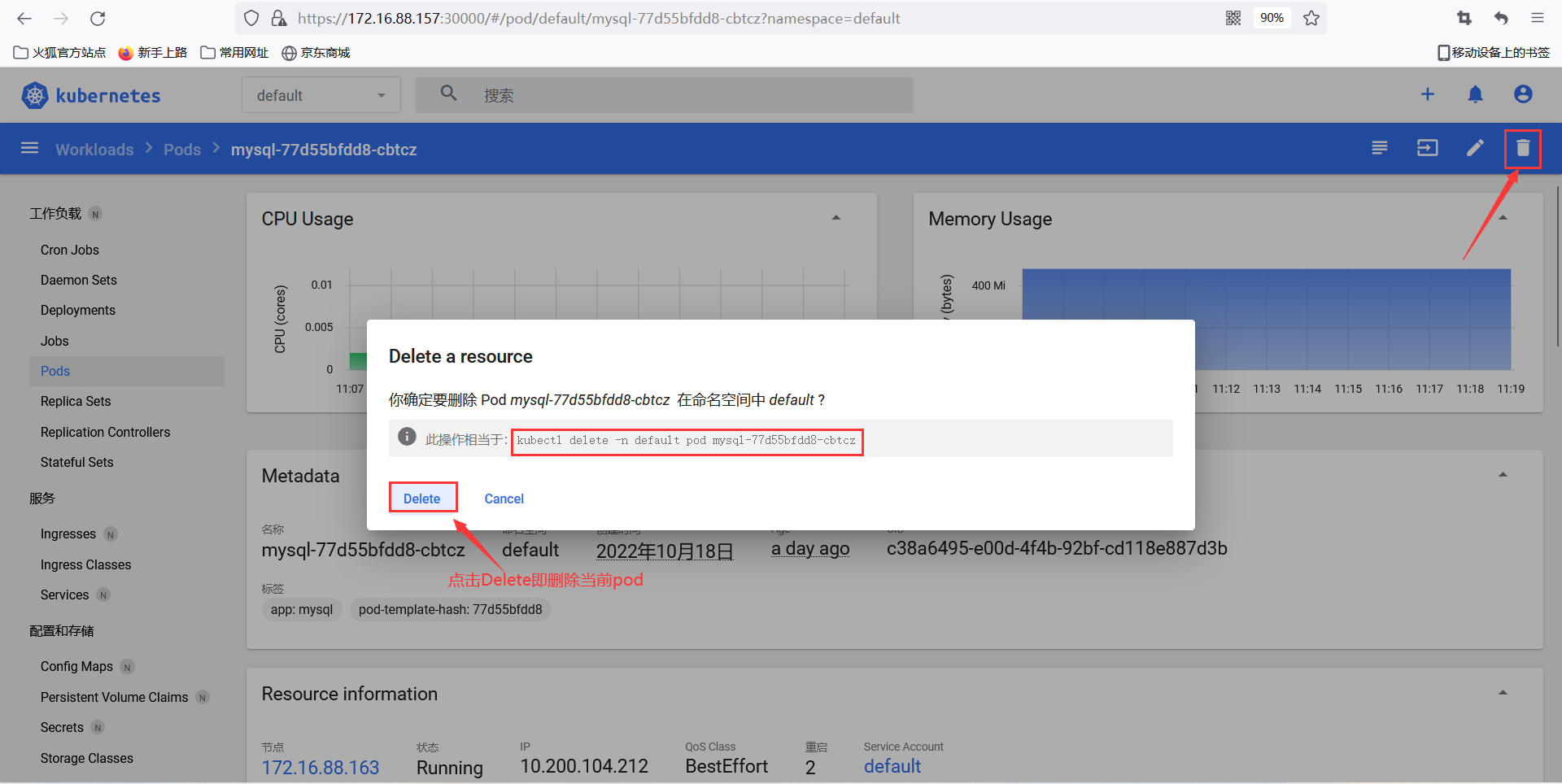Open Daemon Sets in sidebar
The width and height of the screenshot is (1562, 784).
(79, 280)
